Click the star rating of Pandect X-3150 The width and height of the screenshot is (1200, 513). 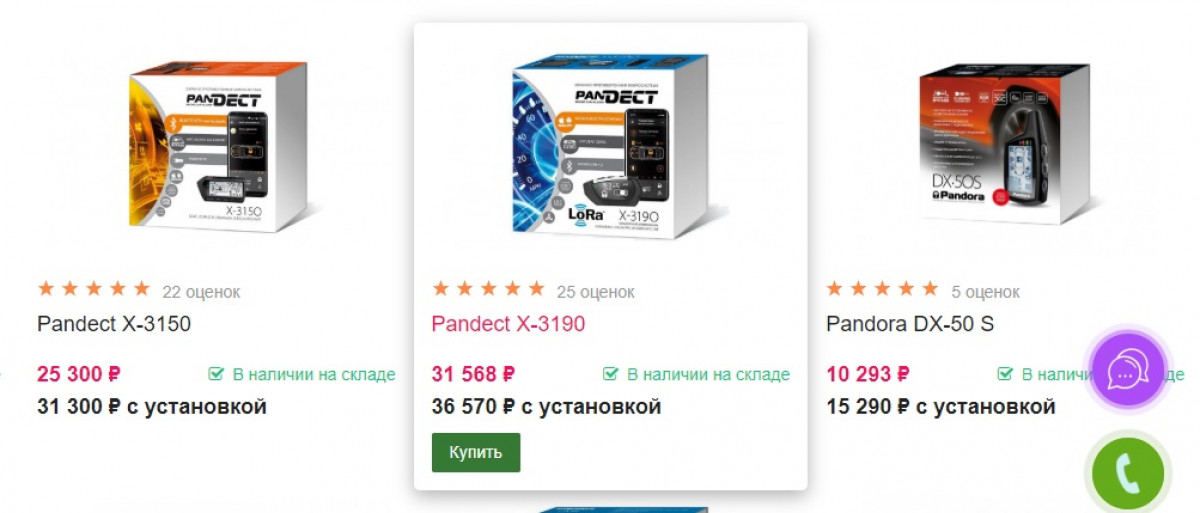[x=94, y=290]
